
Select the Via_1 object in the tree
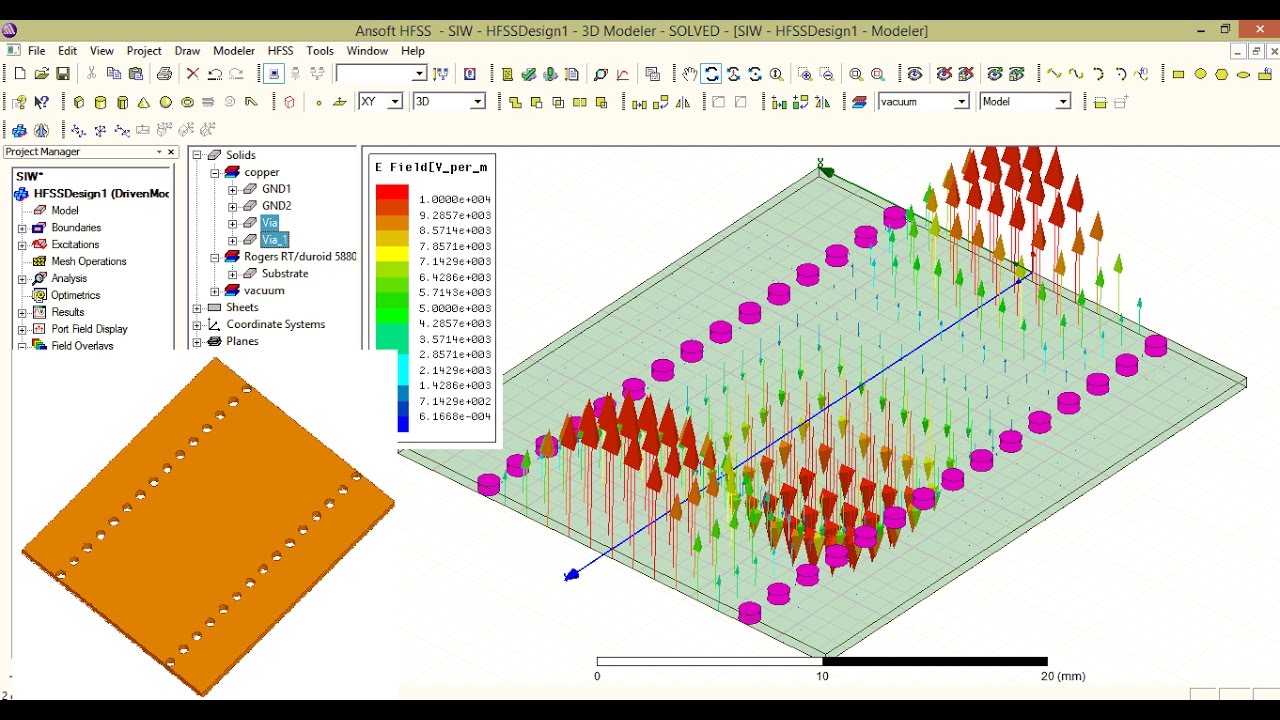[x=274, y=240]
